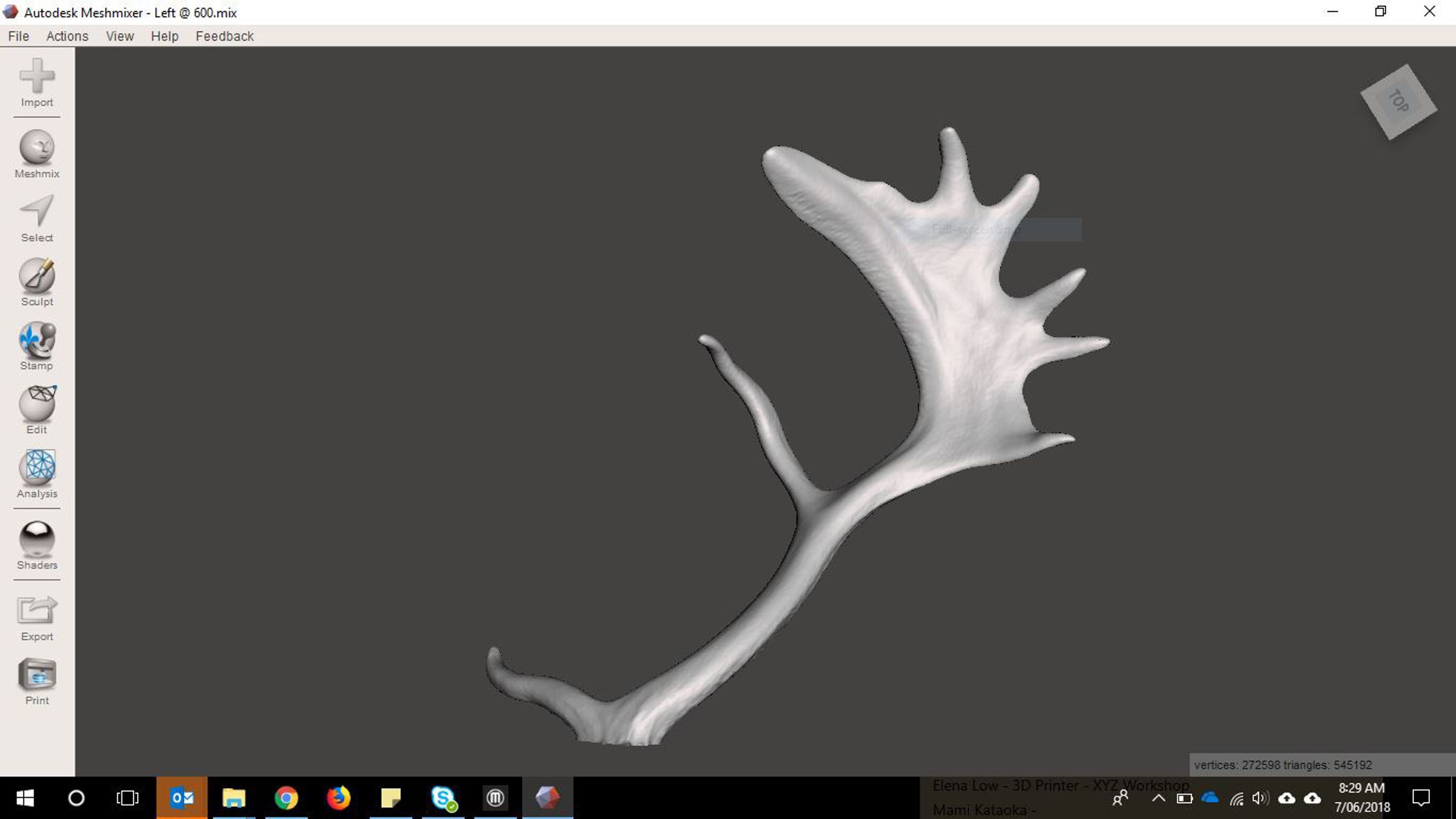The image size is (1456, 819).
Task: Open the Edit tools menu
Action: point(37,409)
